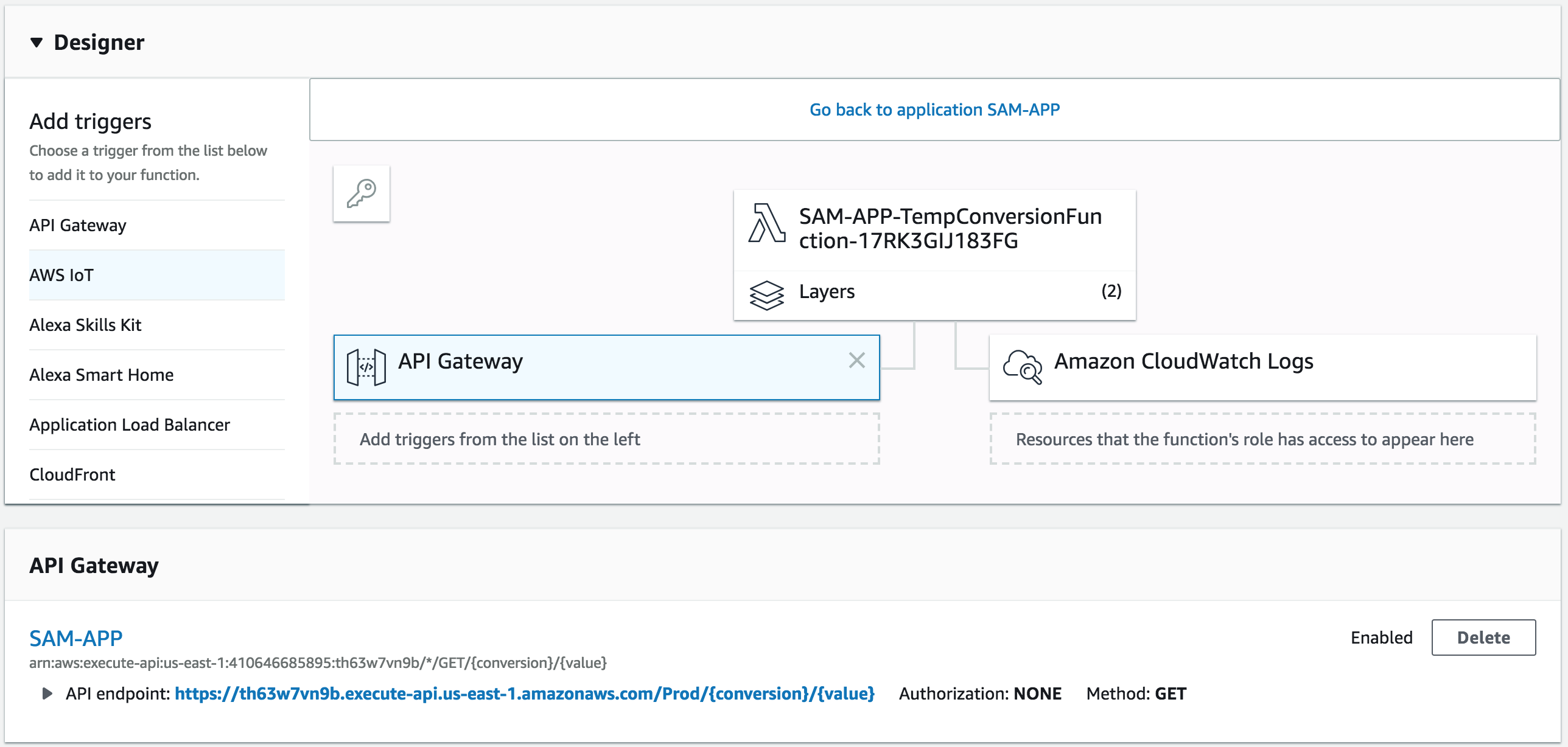This screenshot has width=1568, height=747.
Task: Remove the API Gateway trigger with the X
Action: point(857,360)
